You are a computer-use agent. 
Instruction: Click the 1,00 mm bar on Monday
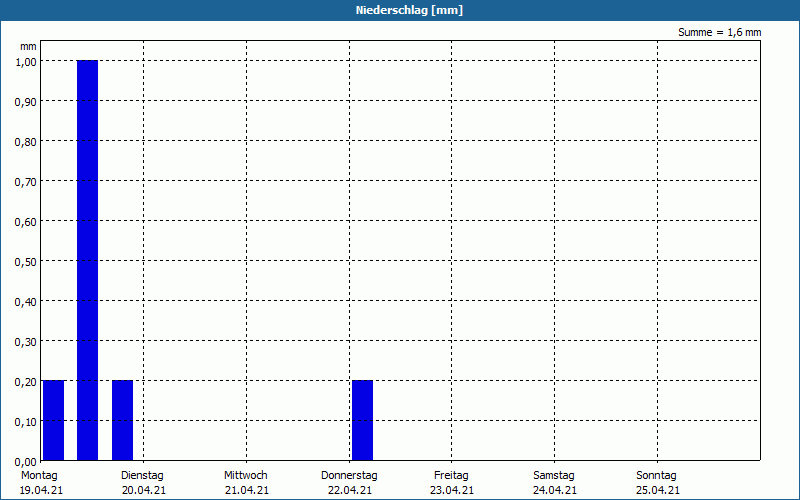click(87, 260)
